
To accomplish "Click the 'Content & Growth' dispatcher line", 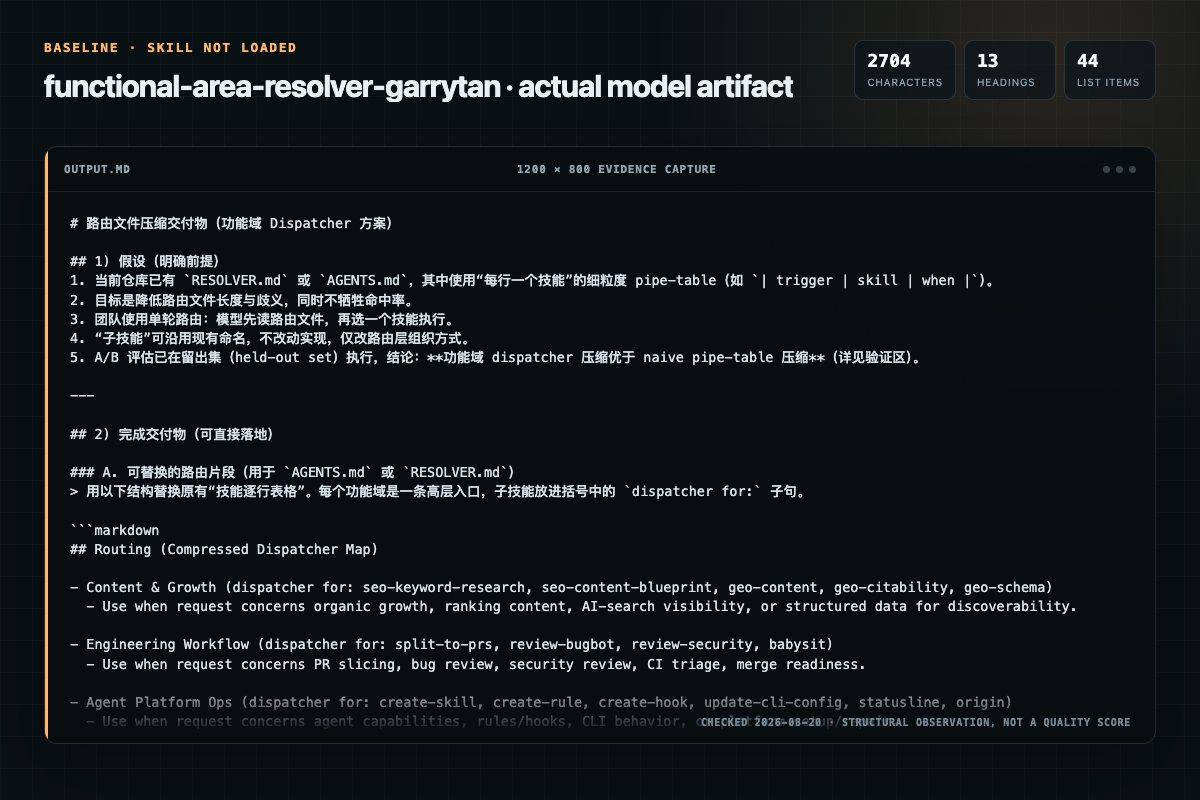I will [561, 587].
